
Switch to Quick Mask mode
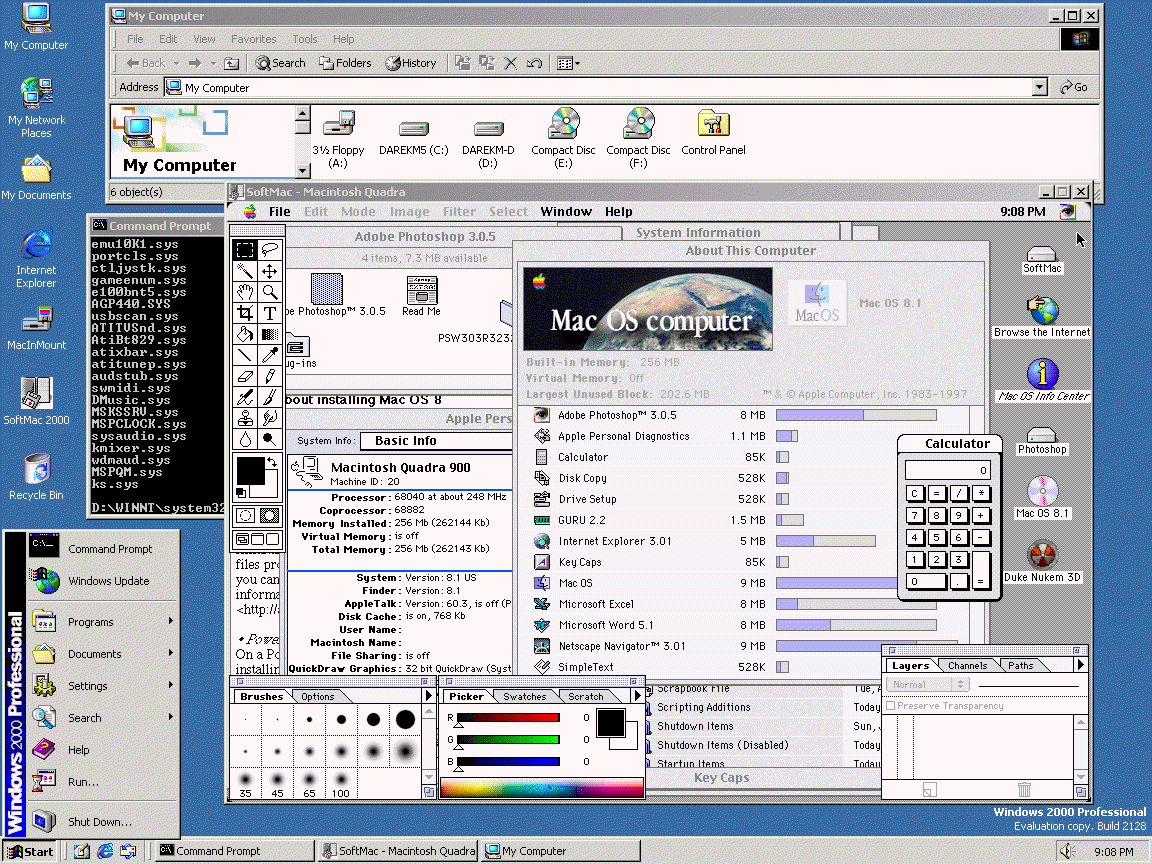tap(270, 516)
